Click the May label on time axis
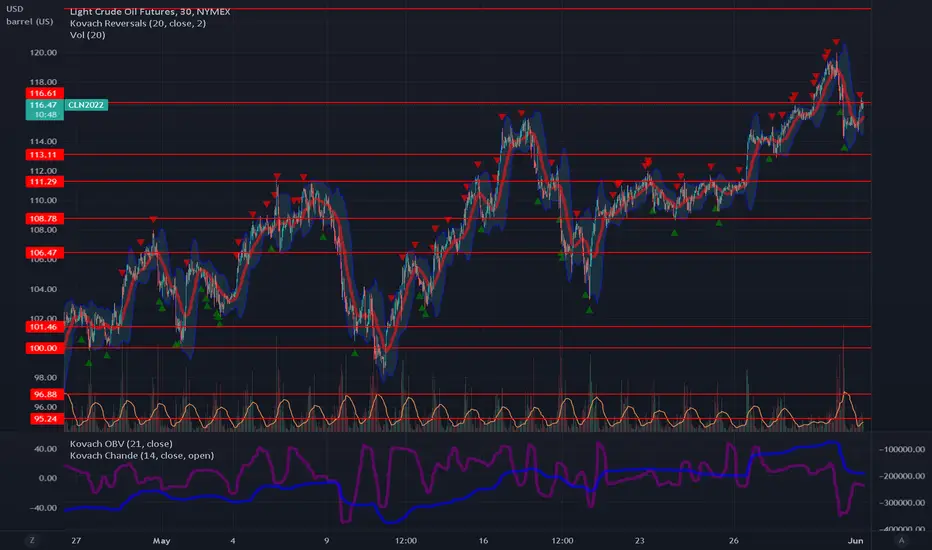This screenshot has height=550, width=932. (x=161, y=540)
